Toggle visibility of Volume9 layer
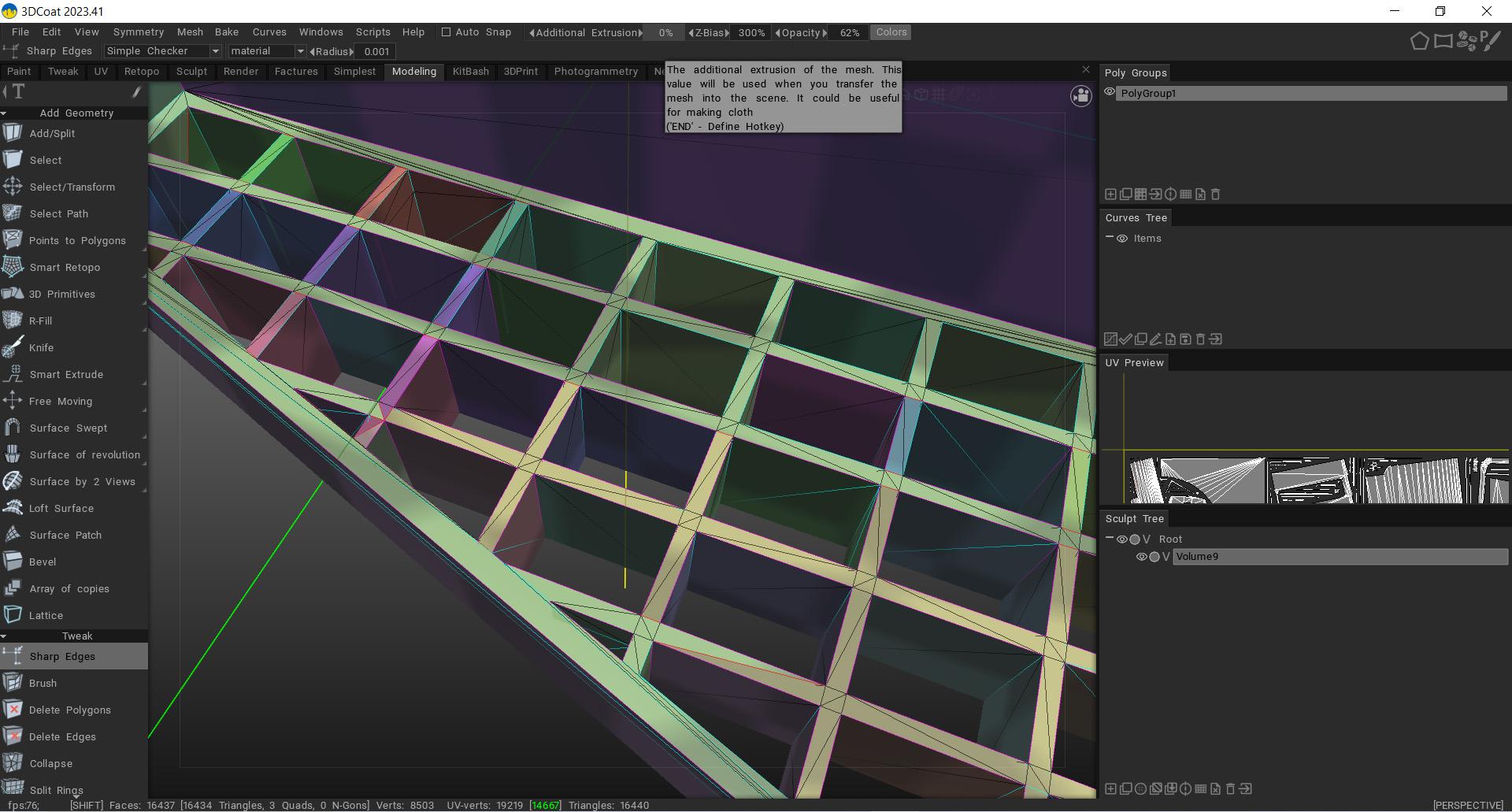 (x=1141, y=557)
